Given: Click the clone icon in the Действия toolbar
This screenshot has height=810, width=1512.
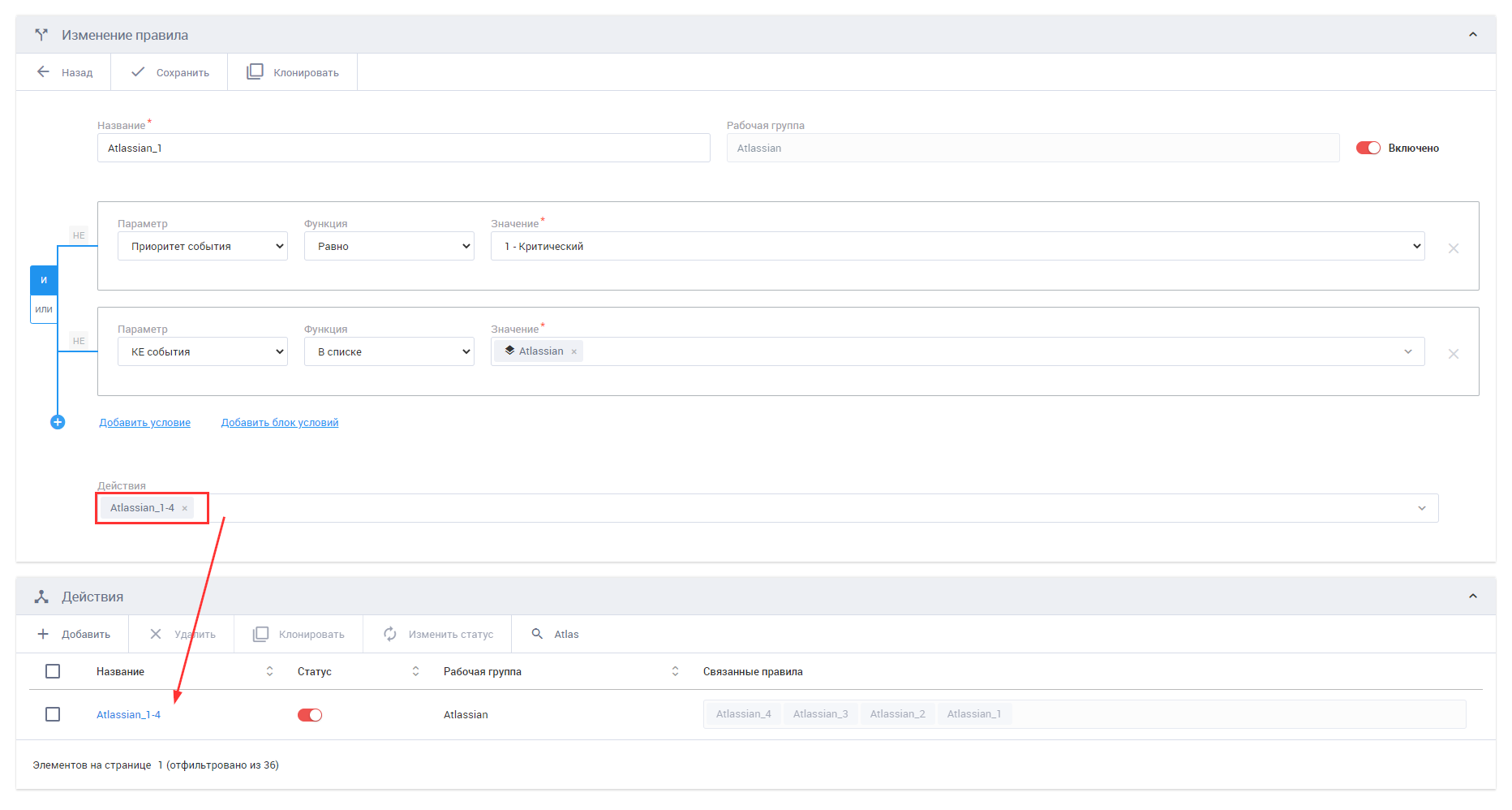Looking at the screenshot, I should pyautogui.click(x=260, y=634).
